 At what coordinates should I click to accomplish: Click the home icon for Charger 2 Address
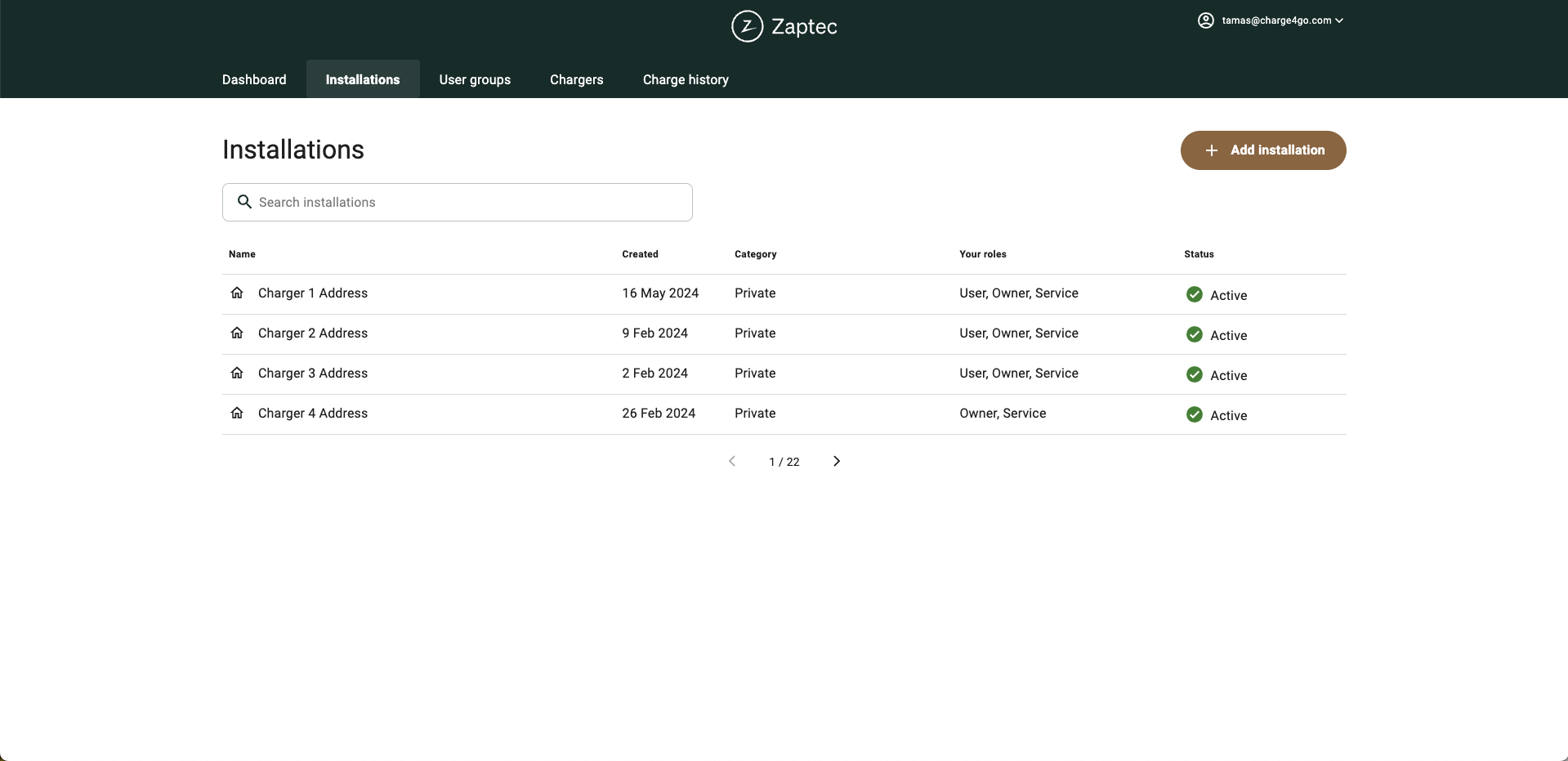237,333
